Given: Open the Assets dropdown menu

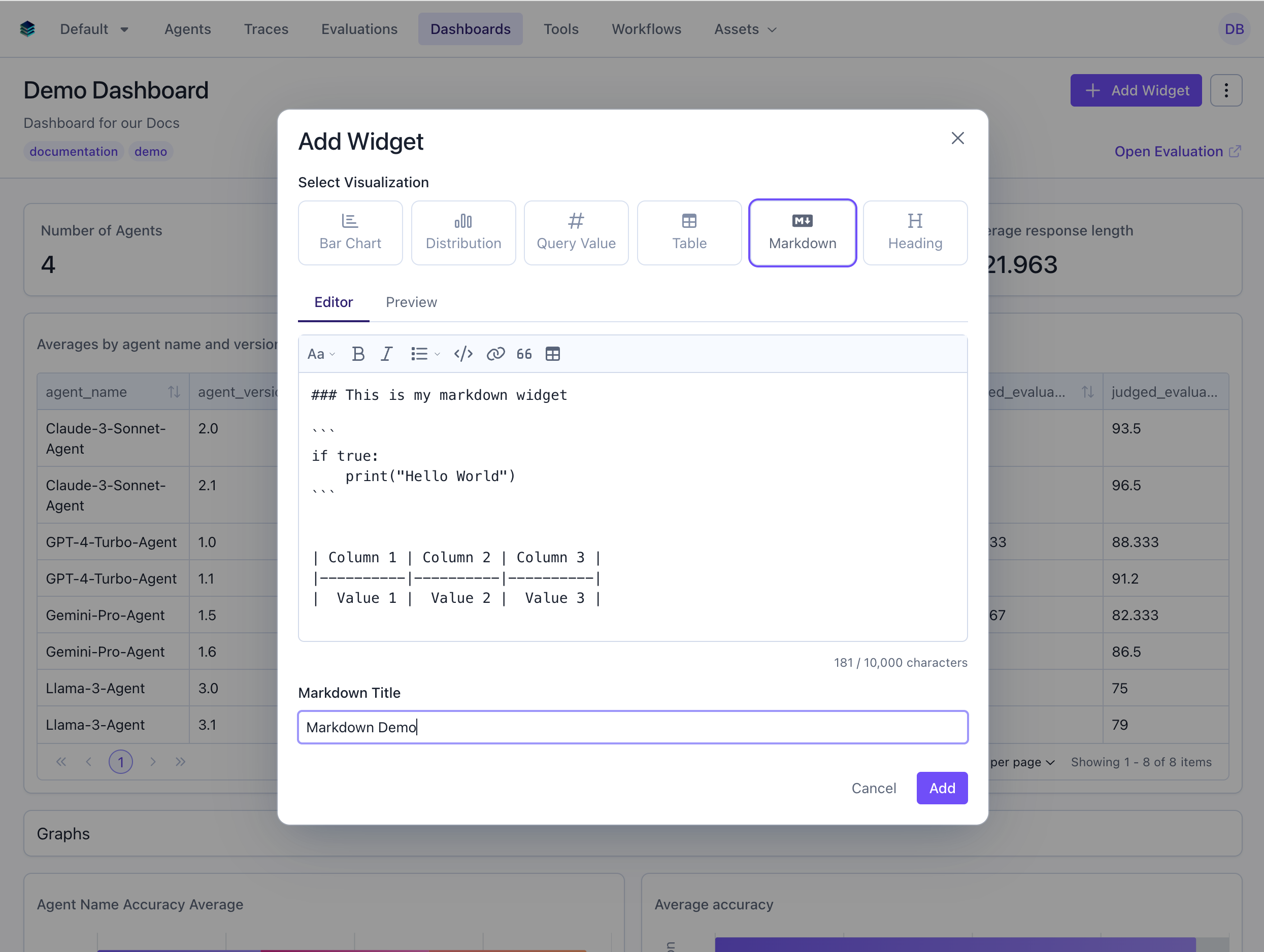Looking at the screenshot, I should coord(744,28).
